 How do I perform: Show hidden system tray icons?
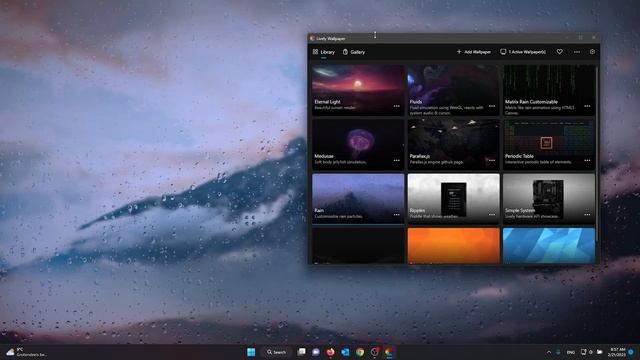click(549, 352)
